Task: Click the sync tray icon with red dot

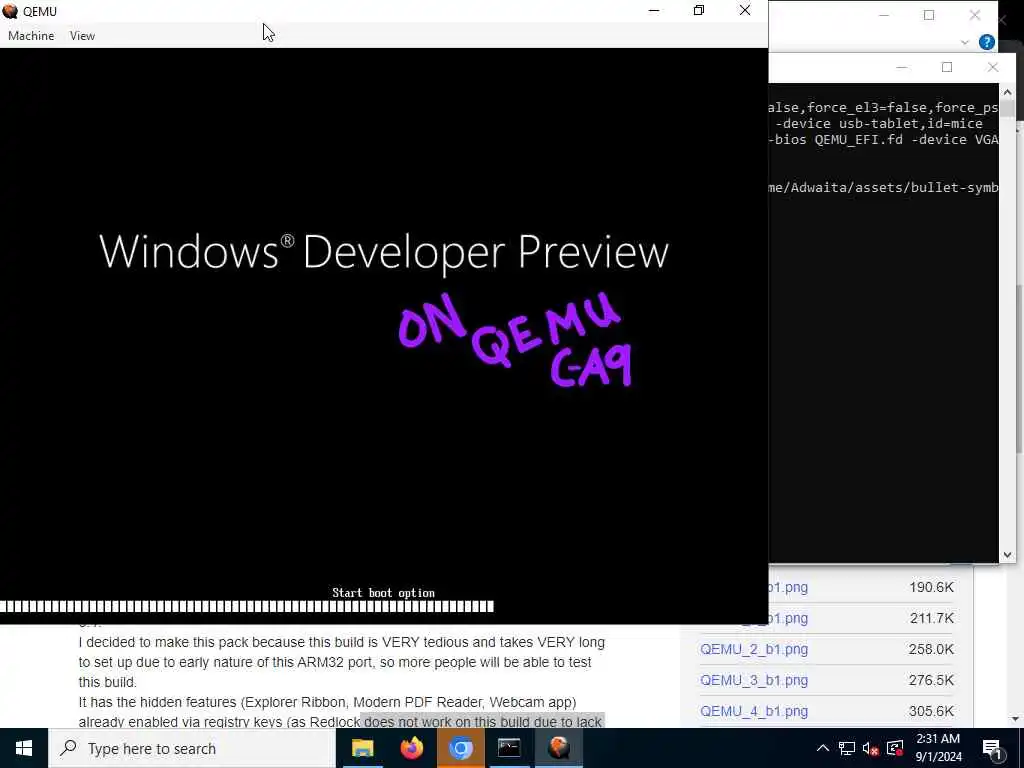Action: [895, 748]
